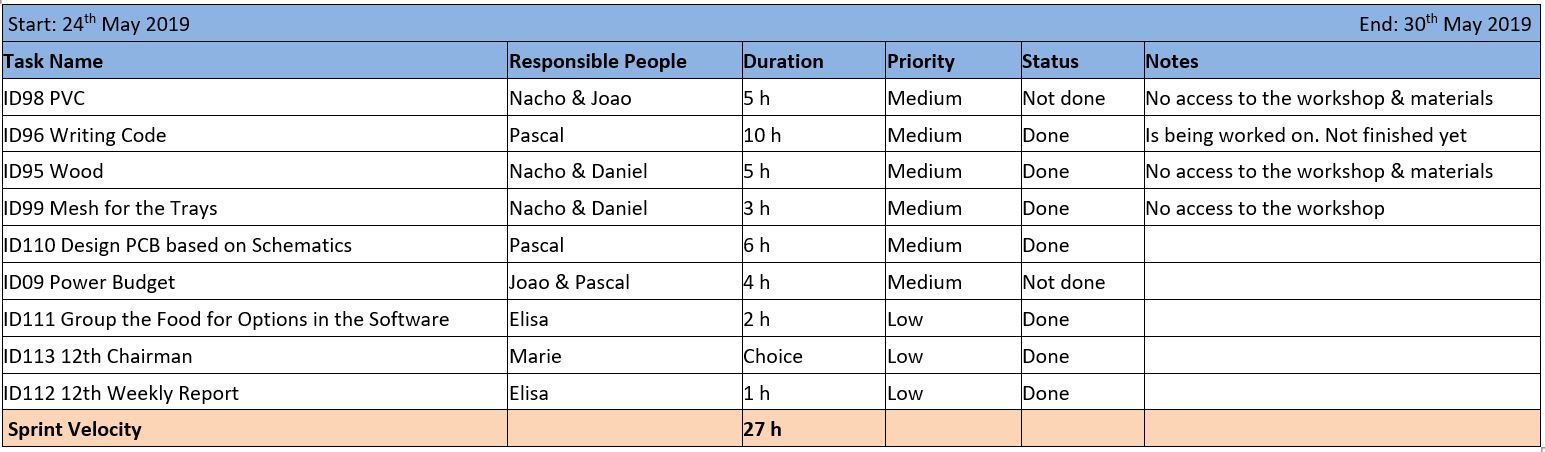Select the Choice duration cell for ID113
Viewport: 1545px width, 452px height.
(813, 356)
